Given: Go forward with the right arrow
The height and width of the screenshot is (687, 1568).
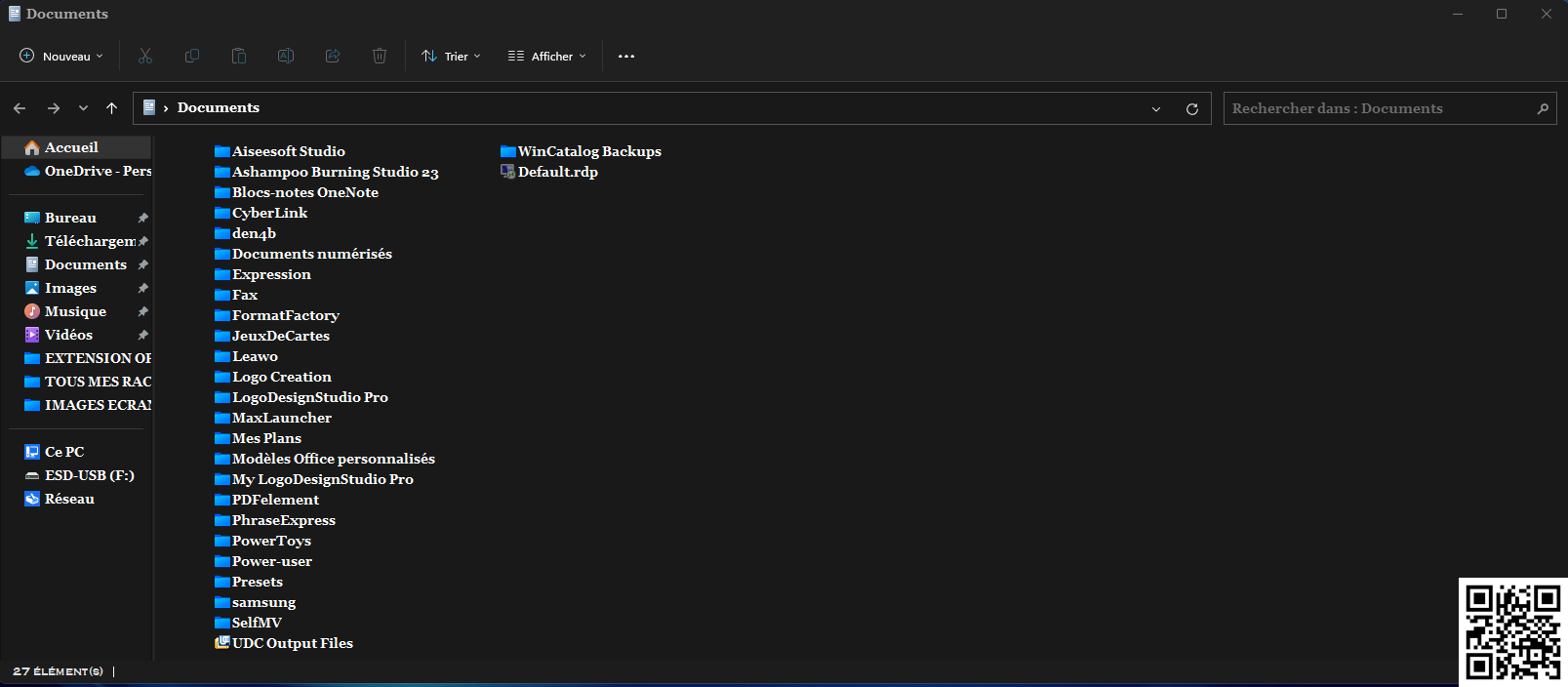Looking at the screenshot, I should click(x=54, y=108).
